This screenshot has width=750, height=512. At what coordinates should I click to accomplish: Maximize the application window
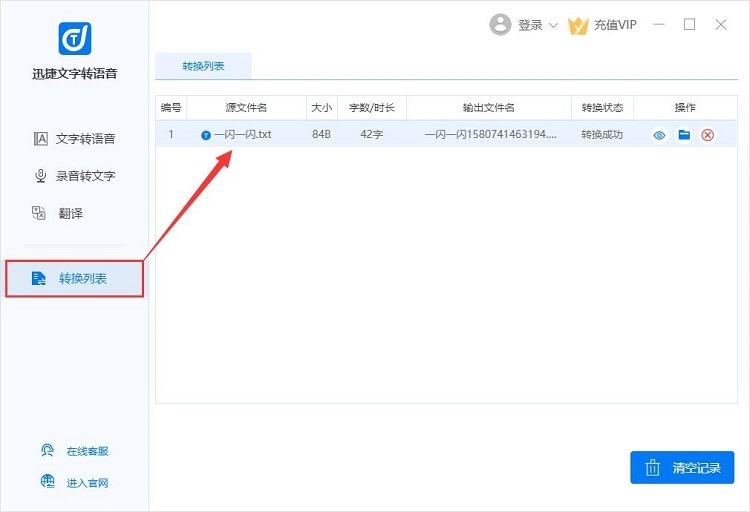689,24
